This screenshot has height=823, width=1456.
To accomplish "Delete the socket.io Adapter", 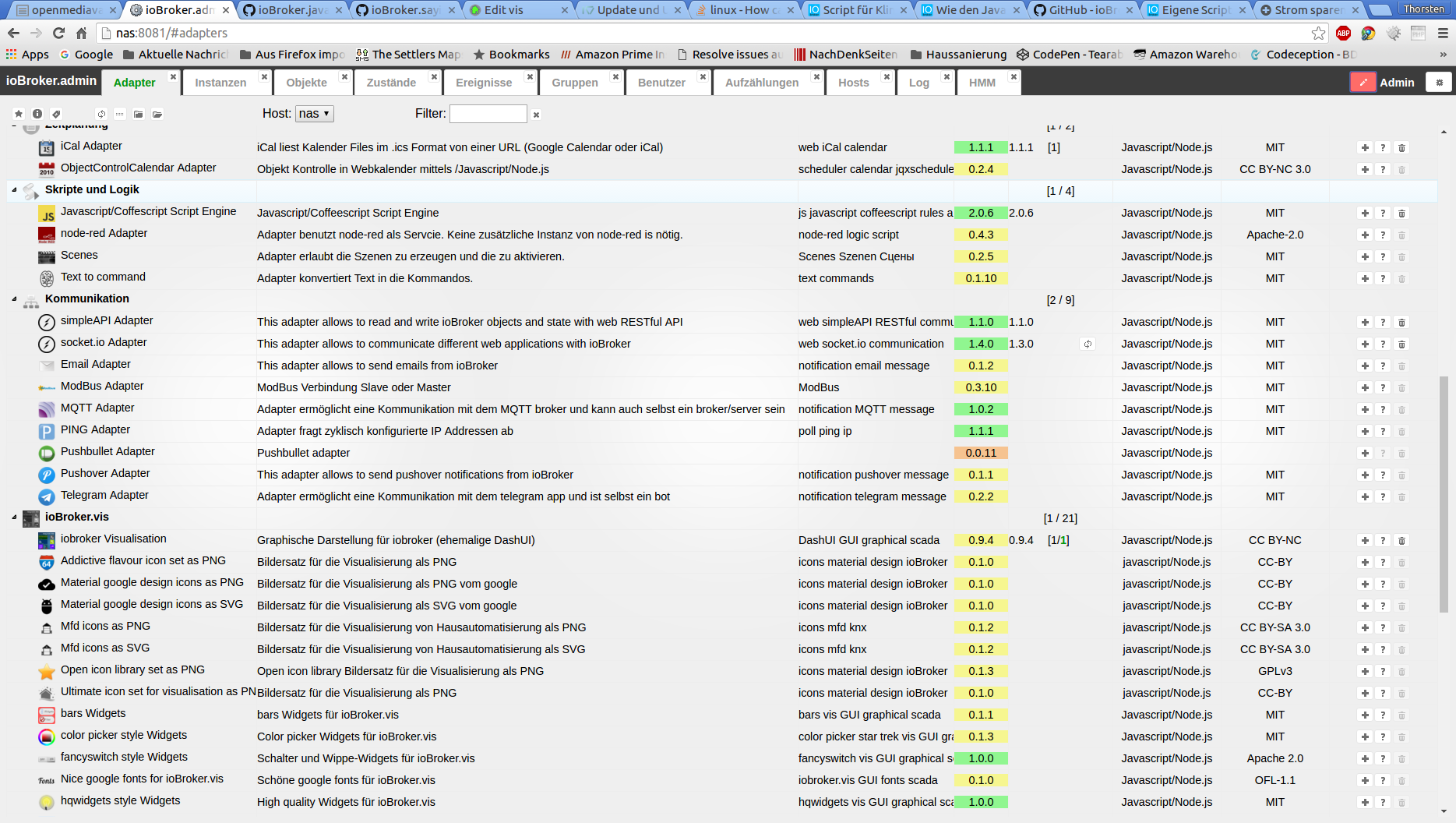I will tap(1402, 344).
